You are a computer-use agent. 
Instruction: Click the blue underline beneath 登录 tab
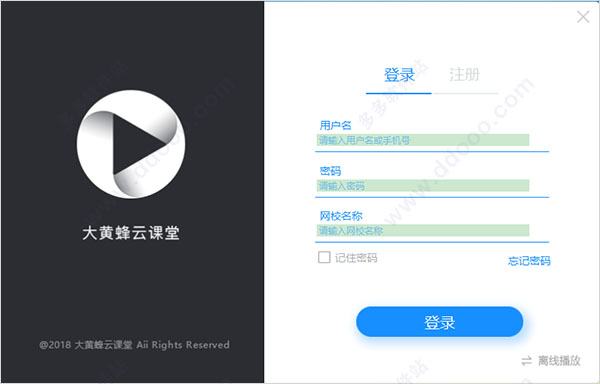click(399, 93)
